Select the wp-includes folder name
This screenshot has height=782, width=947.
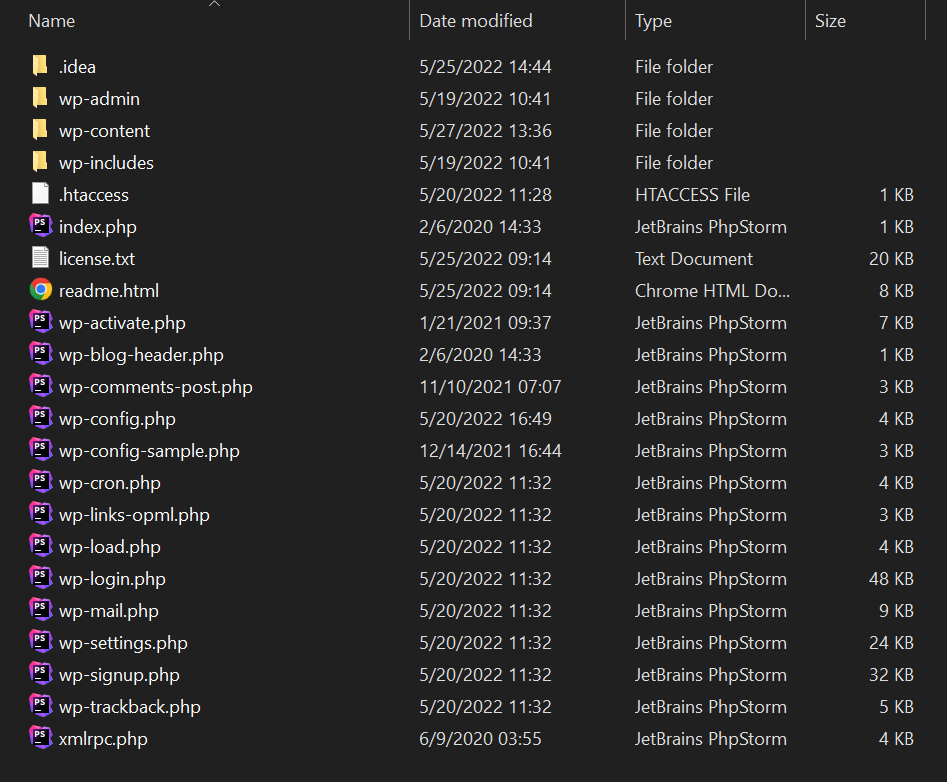coord(106,163)
